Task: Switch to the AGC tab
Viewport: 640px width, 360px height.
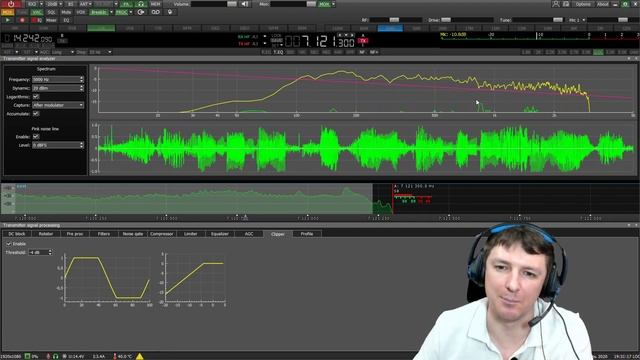Action: 249,234
